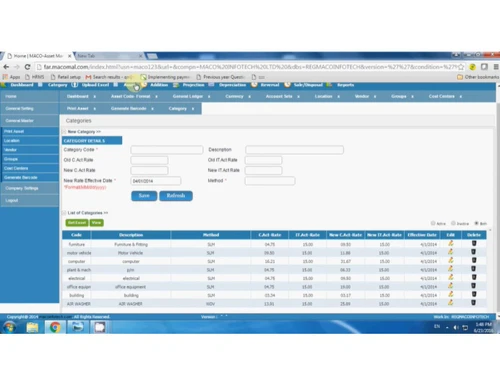Click the Method input field
The height and width of the screenshot is (375, 500).
pyautogui.click(x=270, y=181)
